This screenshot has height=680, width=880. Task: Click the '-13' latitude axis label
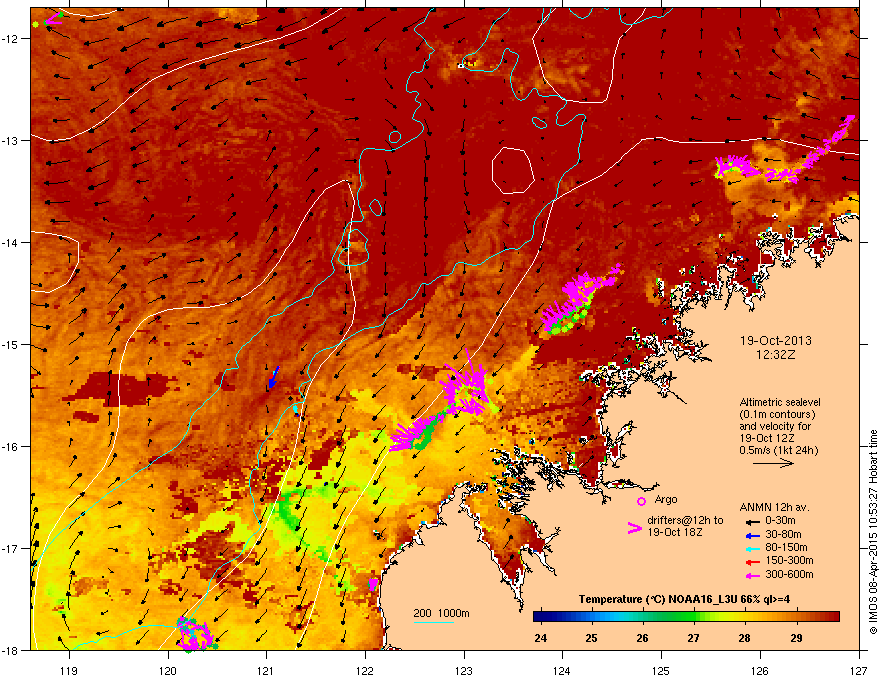(x=12, y=140)
